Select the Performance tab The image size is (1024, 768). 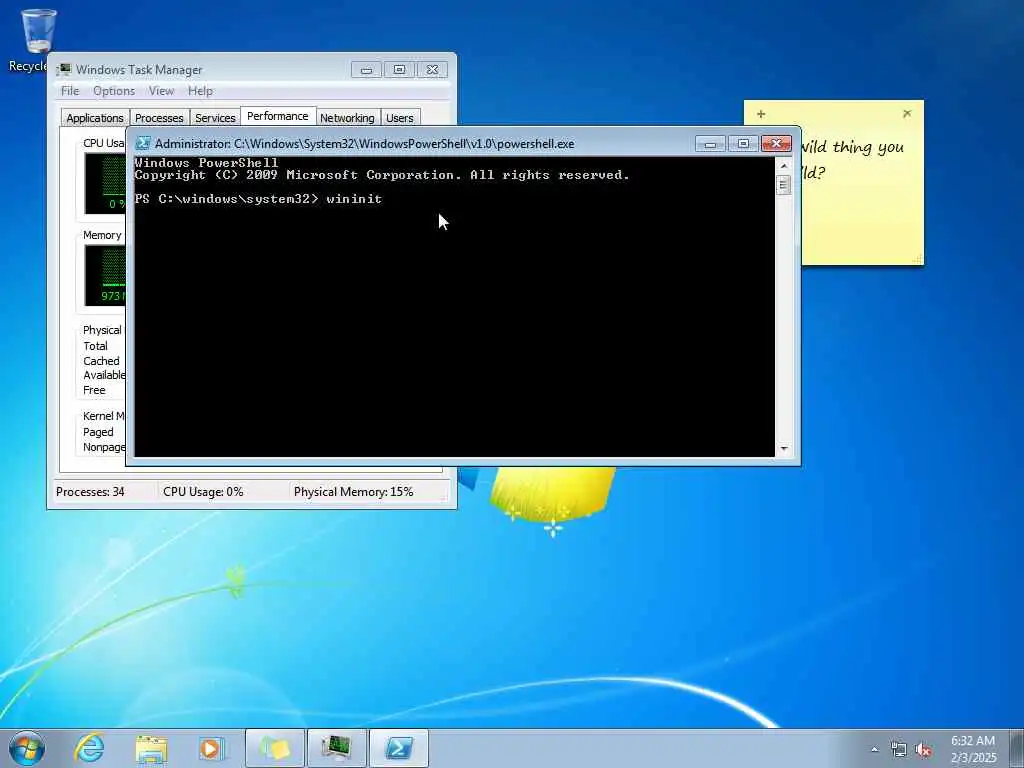tap(278, 116)
